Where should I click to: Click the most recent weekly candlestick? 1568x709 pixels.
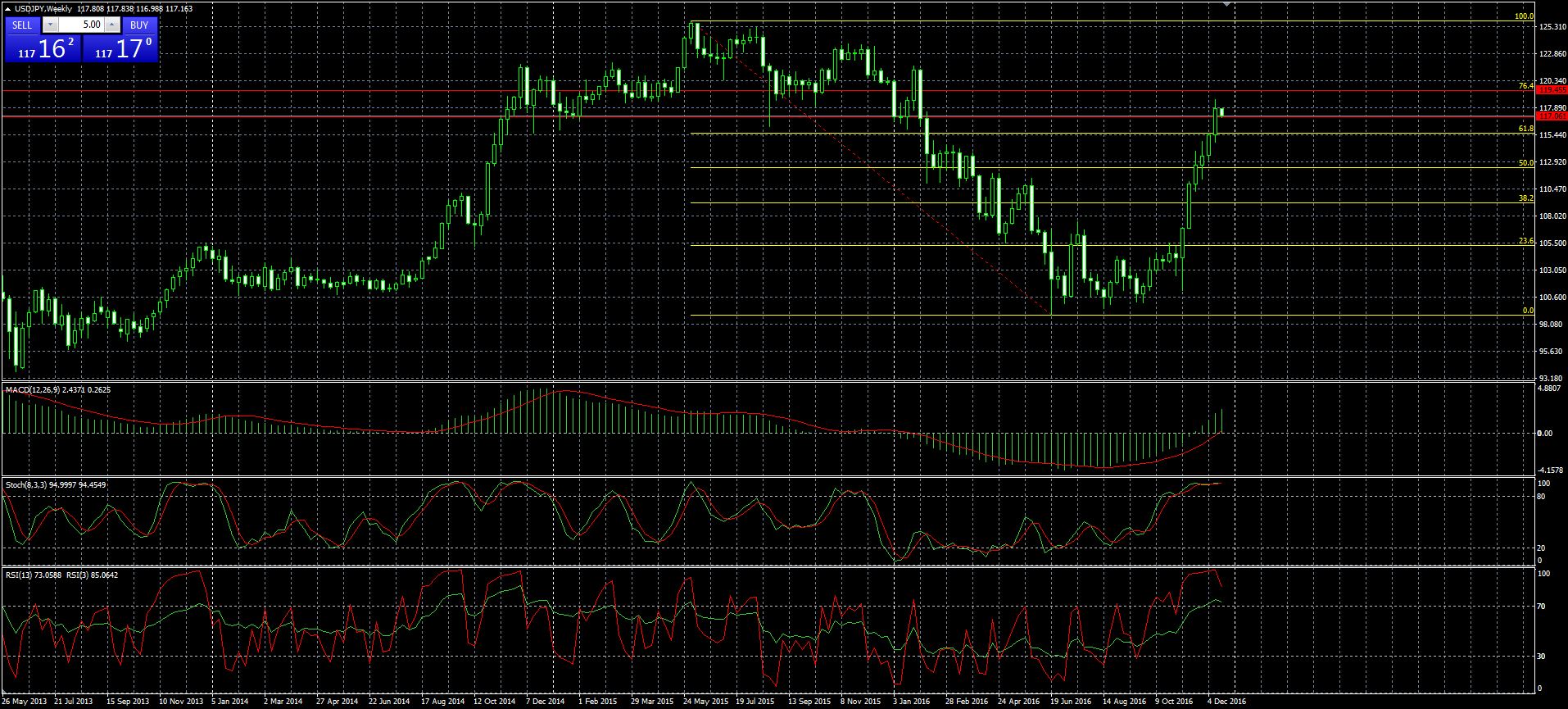pos(1222,111)
